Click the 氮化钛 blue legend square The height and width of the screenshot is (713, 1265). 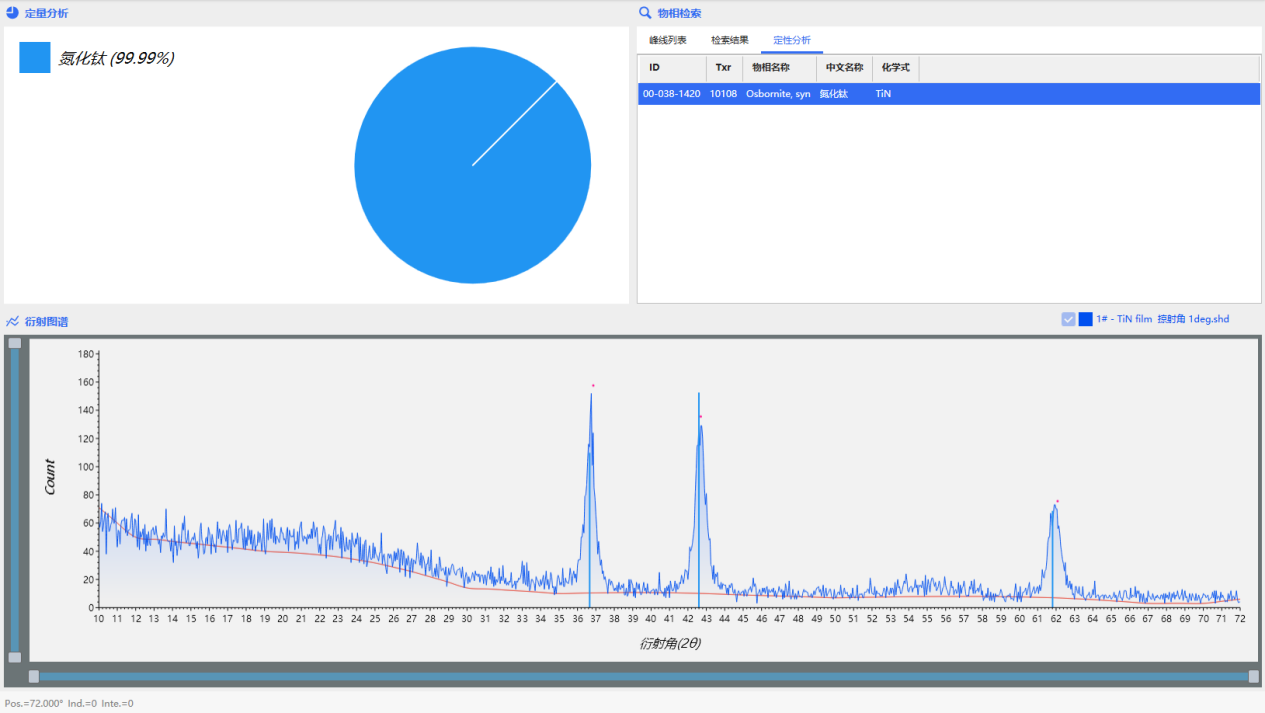[35, 58]
